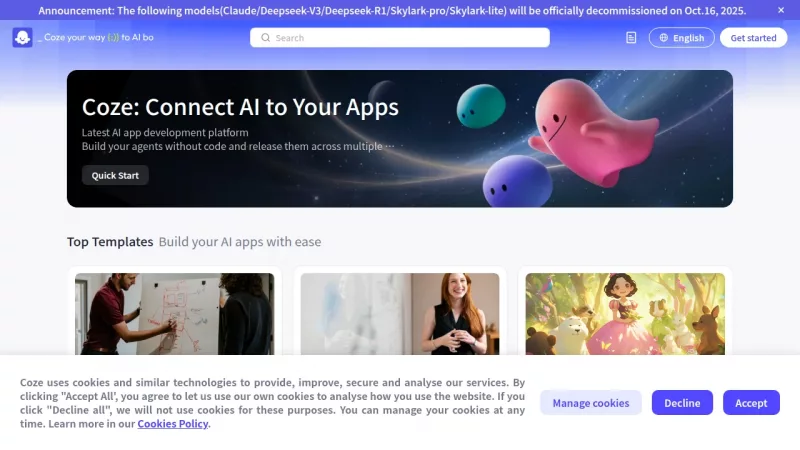800x450 pixels.
Task: Expand truncated banner description via ellipsis
Action: coord(390,146)
